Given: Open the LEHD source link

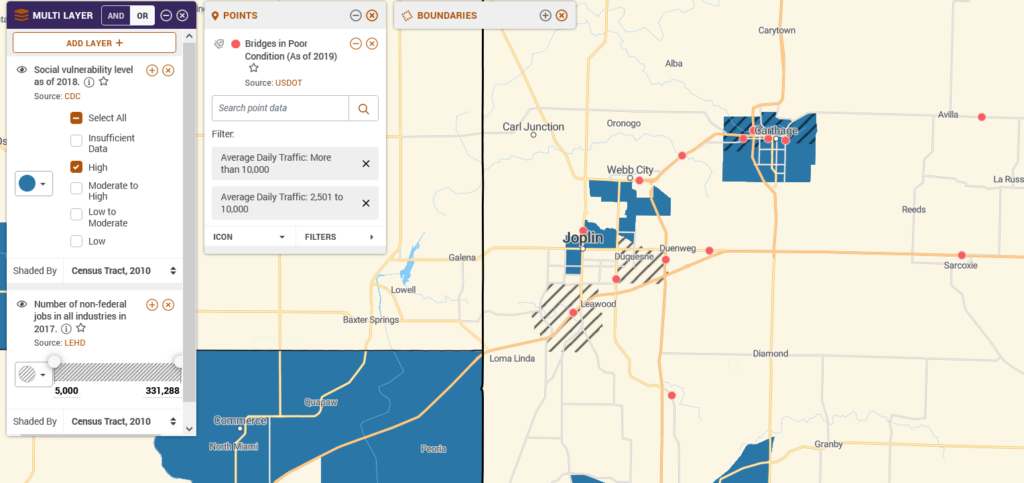Looking at the screenshot, I should pos(74,343).
